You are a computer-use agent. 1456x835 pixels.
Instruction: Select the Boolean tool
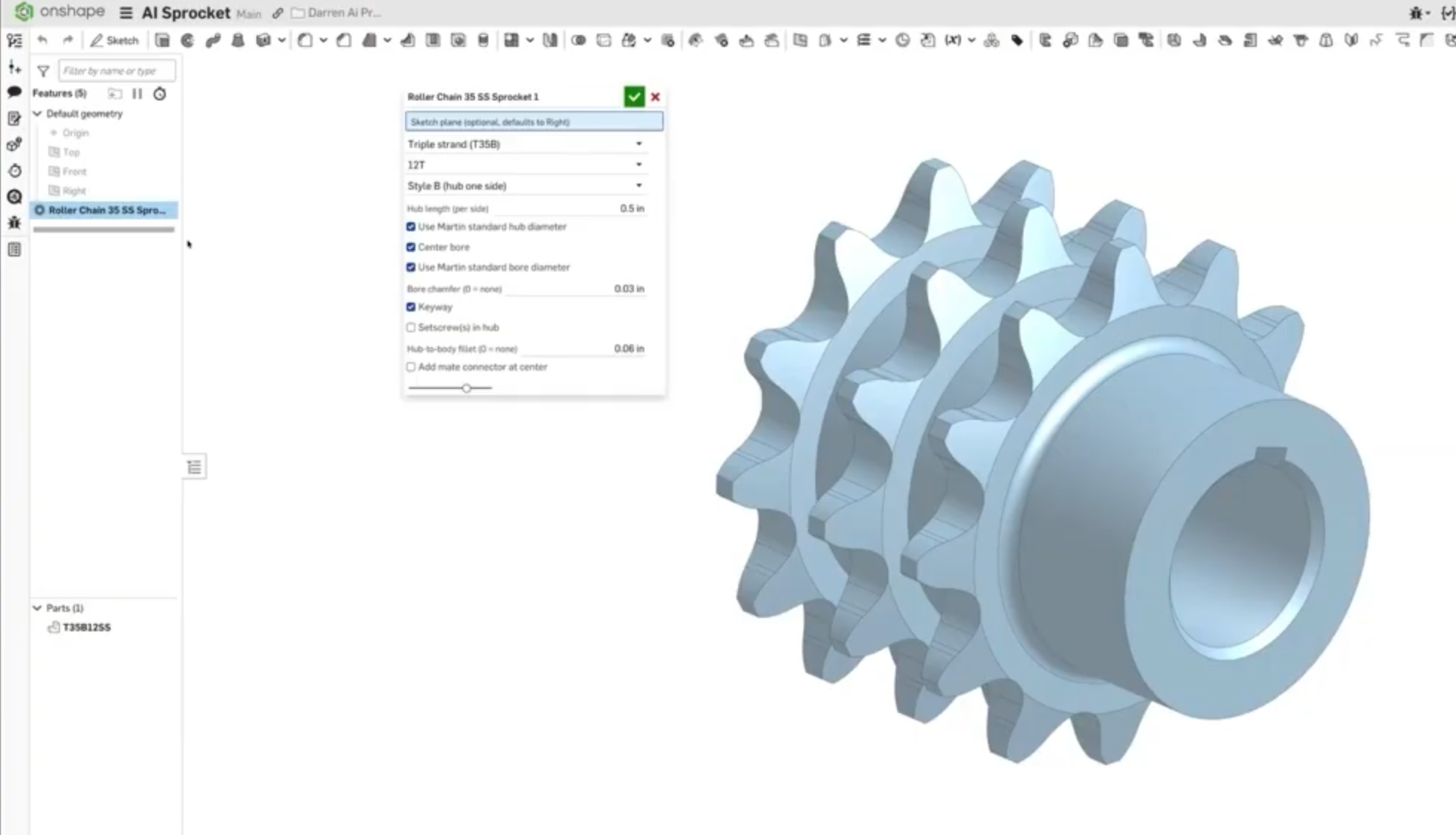point(578,40)
